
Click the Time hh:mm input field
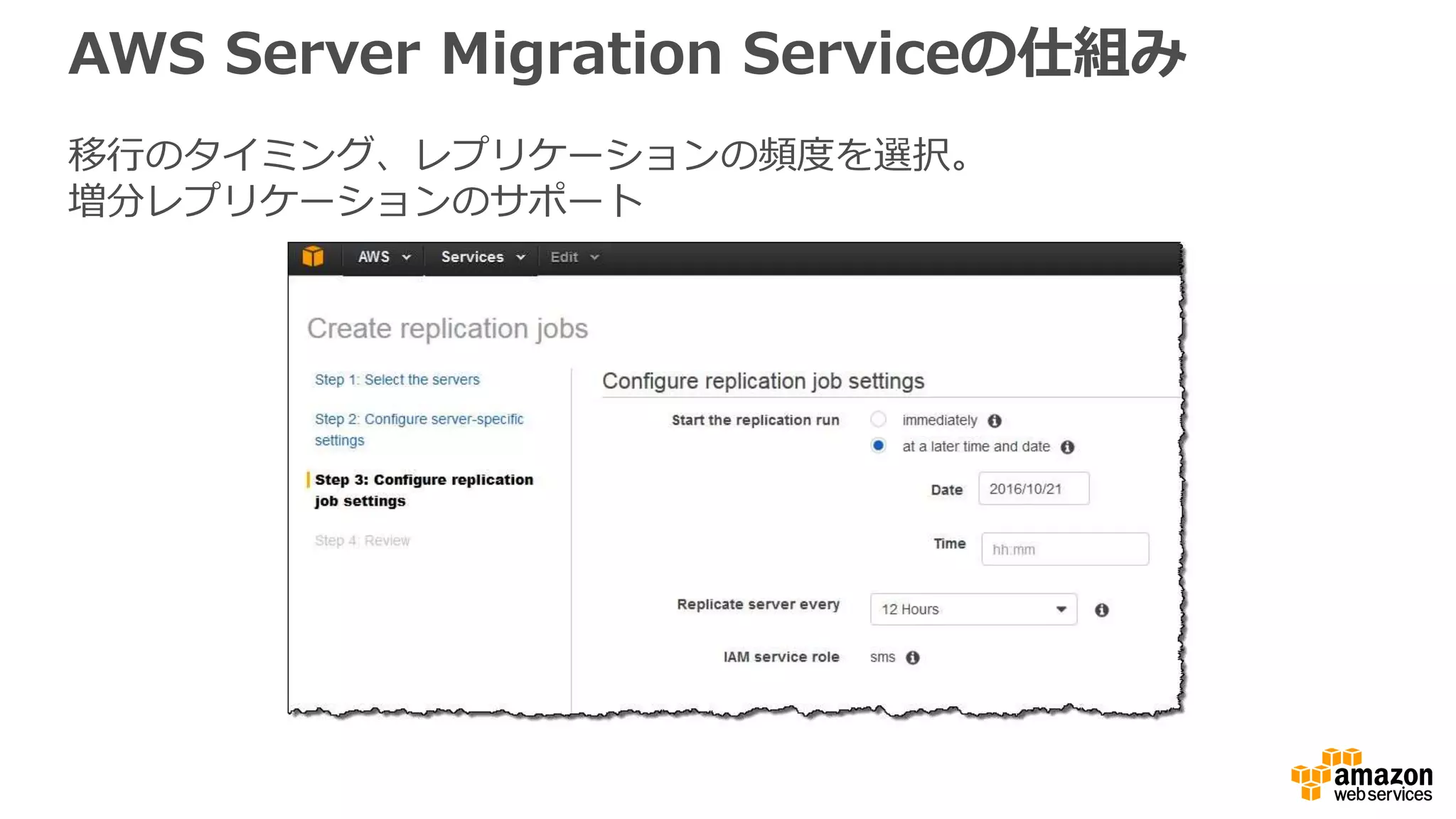click(x=1065, y=550)
